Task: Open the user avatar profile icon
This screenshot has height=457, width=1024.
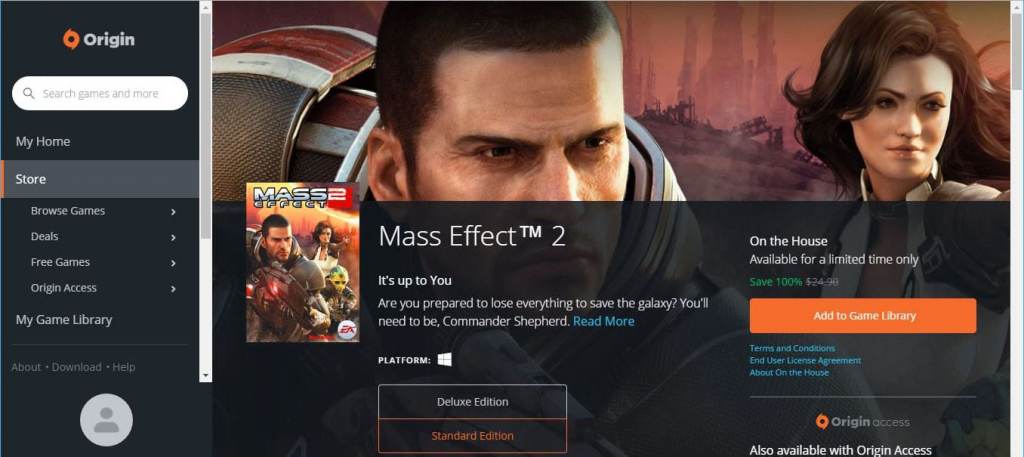Action: [106, 420]
